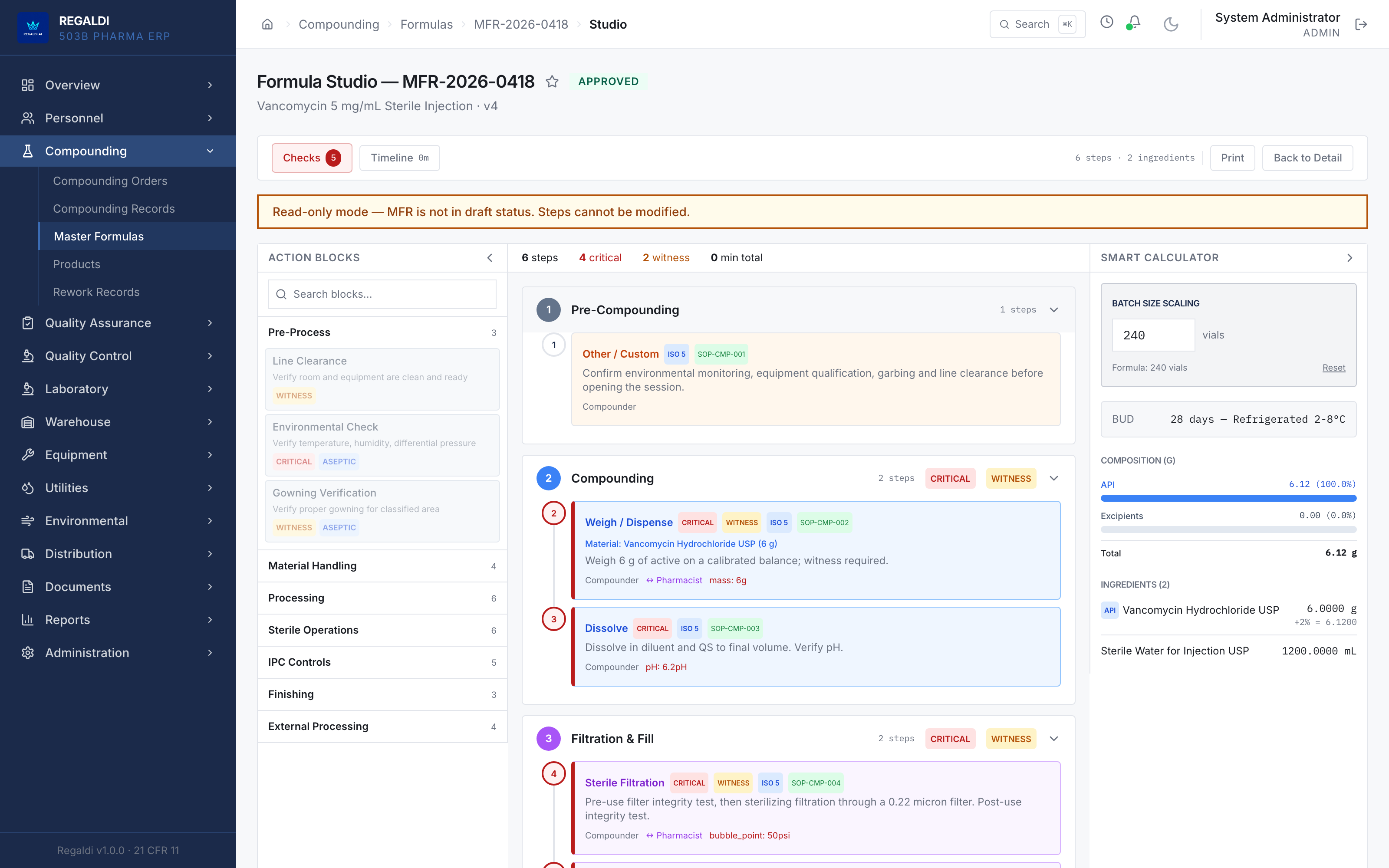
Task: Collapse the Compounding phase section
Action: point(1054,478)
